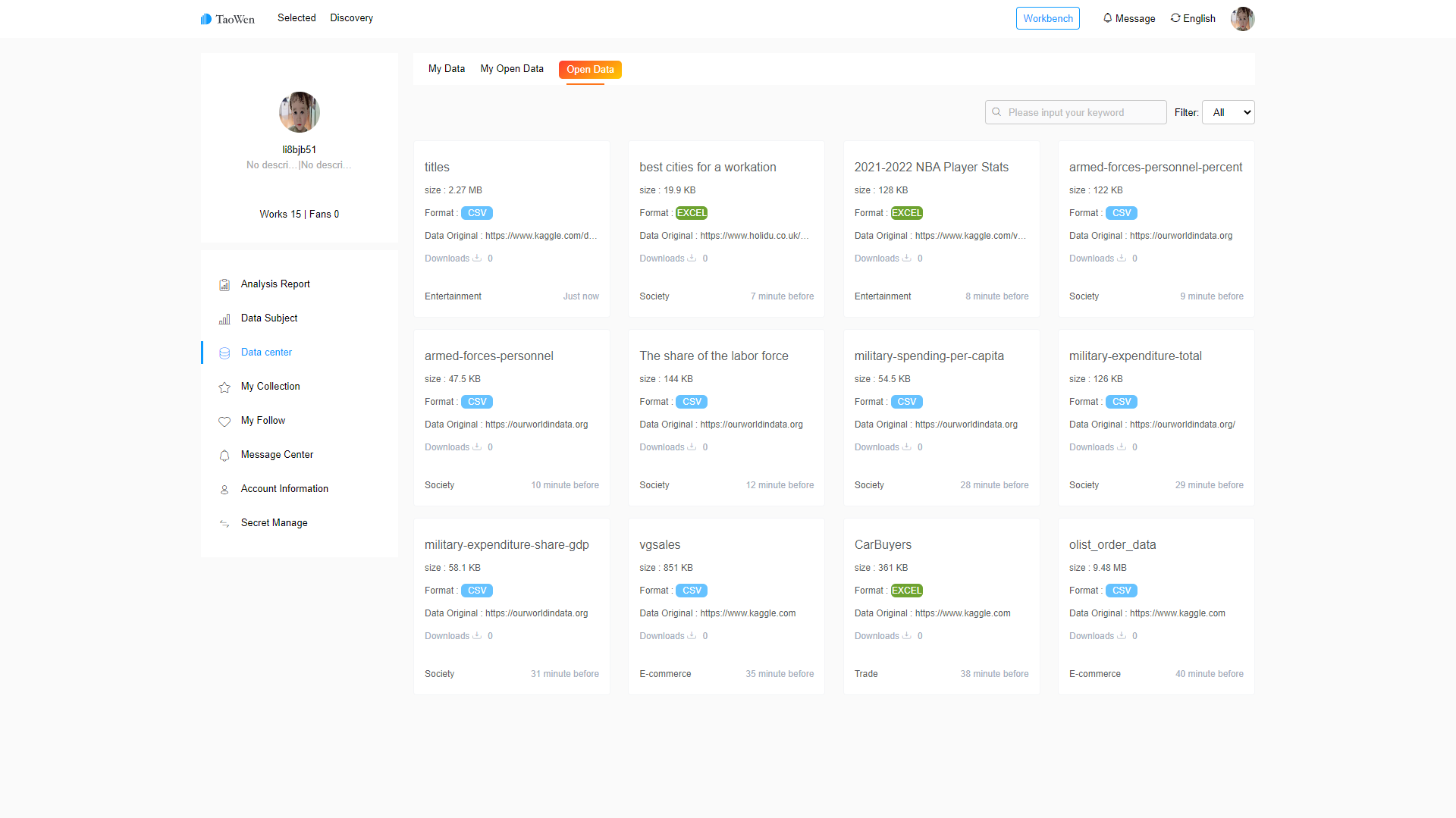Viewport: 1456px width, 818px height.
Task: Open the Filter dropdown set to All
Action: click(1228, 112)
